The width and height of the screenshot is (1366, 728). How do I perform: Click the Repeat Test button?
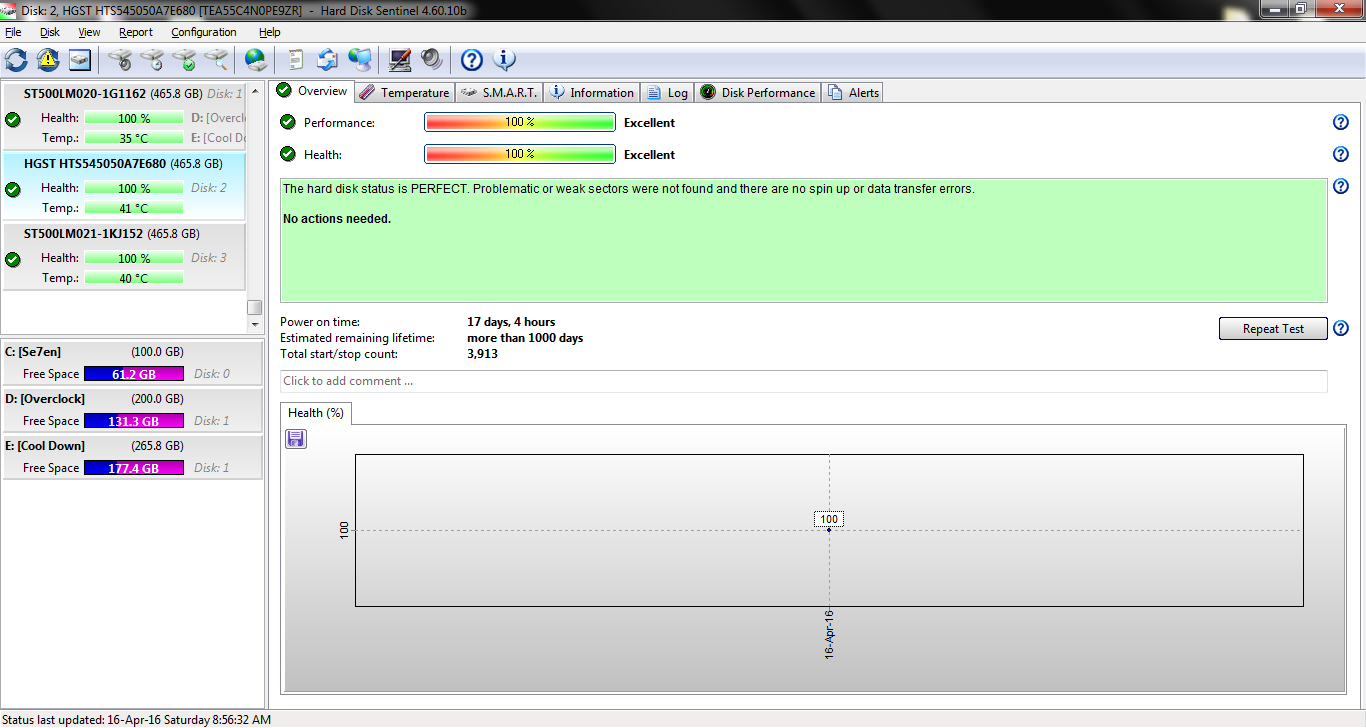point(1273,328)
